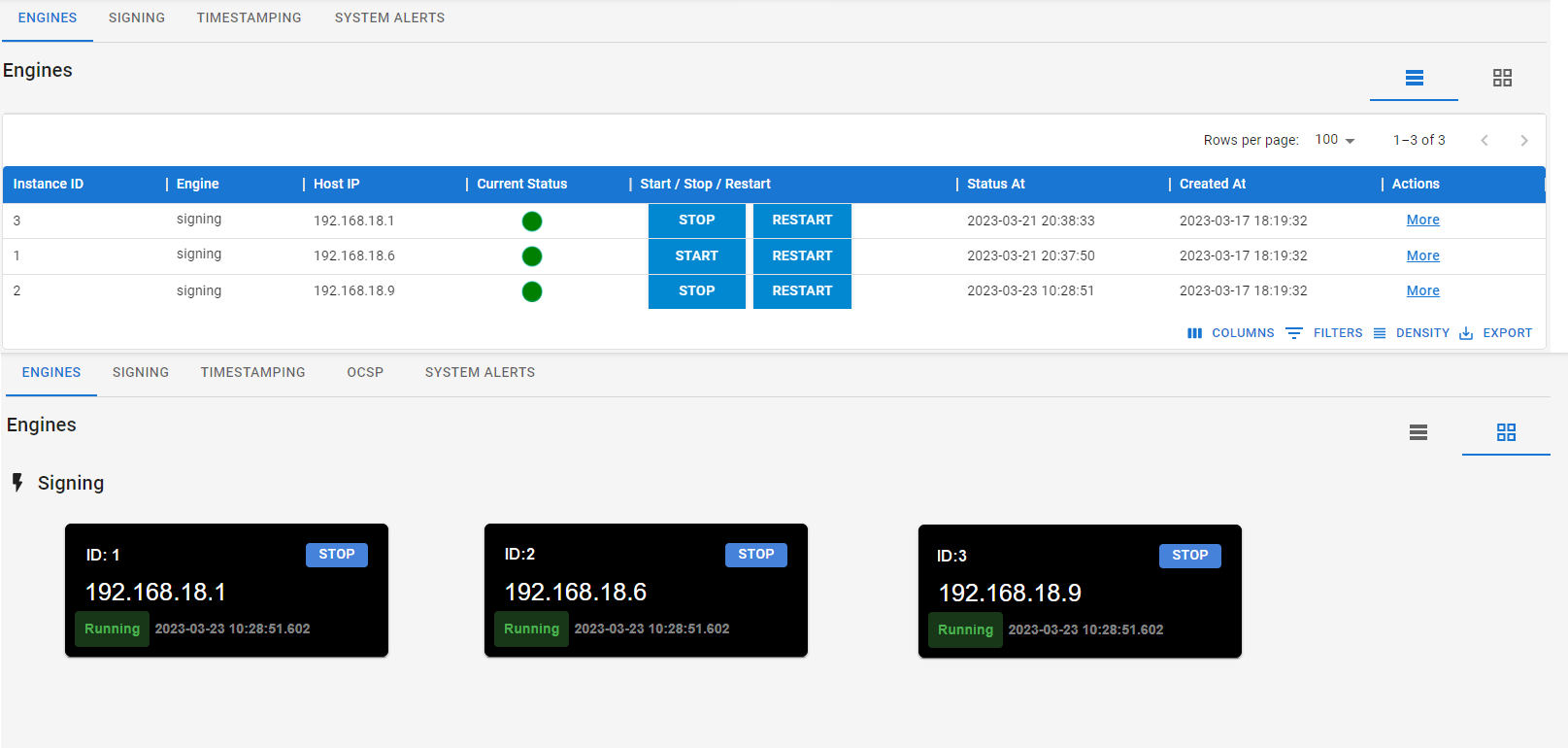Select grid view icon in lower Engines panel
This screenshot has width=1568, height=748.
(1506, 432)
